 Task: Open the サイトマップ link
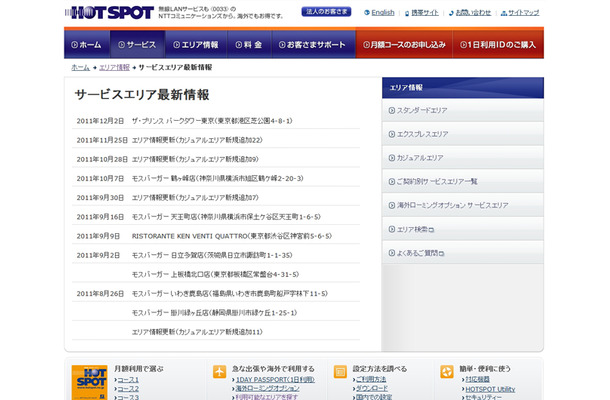pos(523,12)
